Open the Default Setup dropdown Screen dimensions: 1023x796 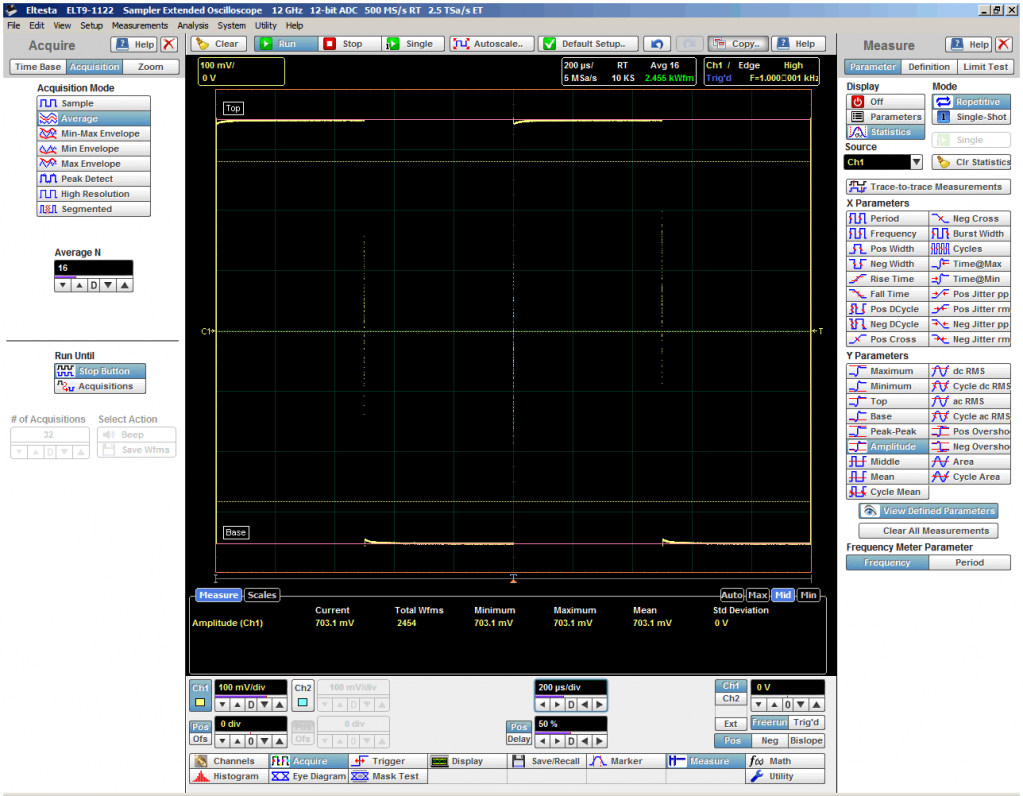point(588,44)
